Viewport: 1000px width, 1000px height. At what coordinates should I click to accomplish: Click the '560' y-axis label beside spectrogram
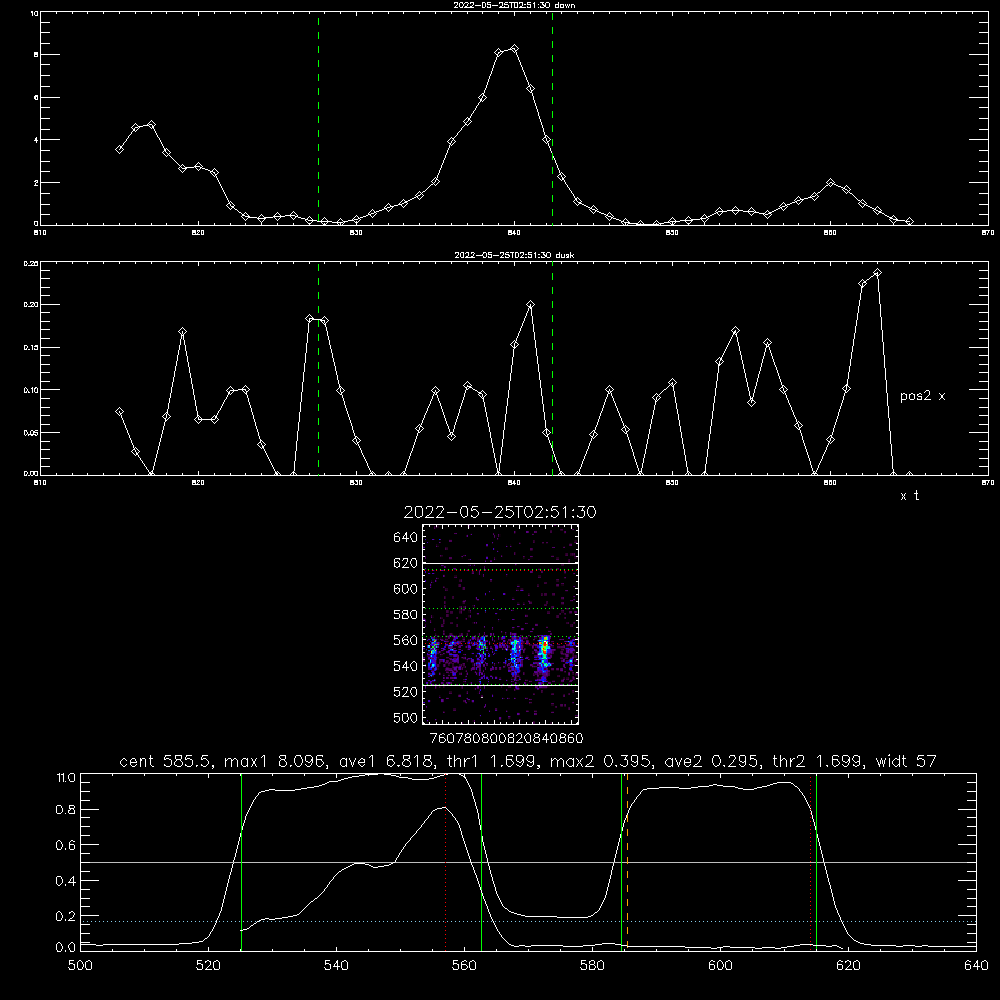point(406,640)
